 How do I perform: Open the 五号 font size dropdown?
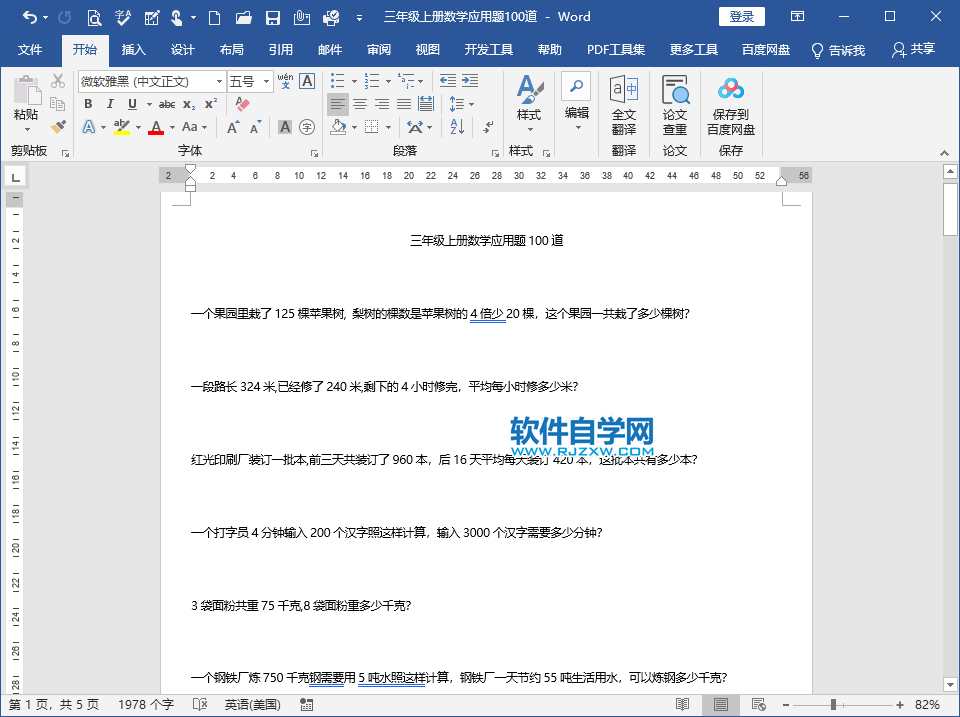click(x=266, y=80)
